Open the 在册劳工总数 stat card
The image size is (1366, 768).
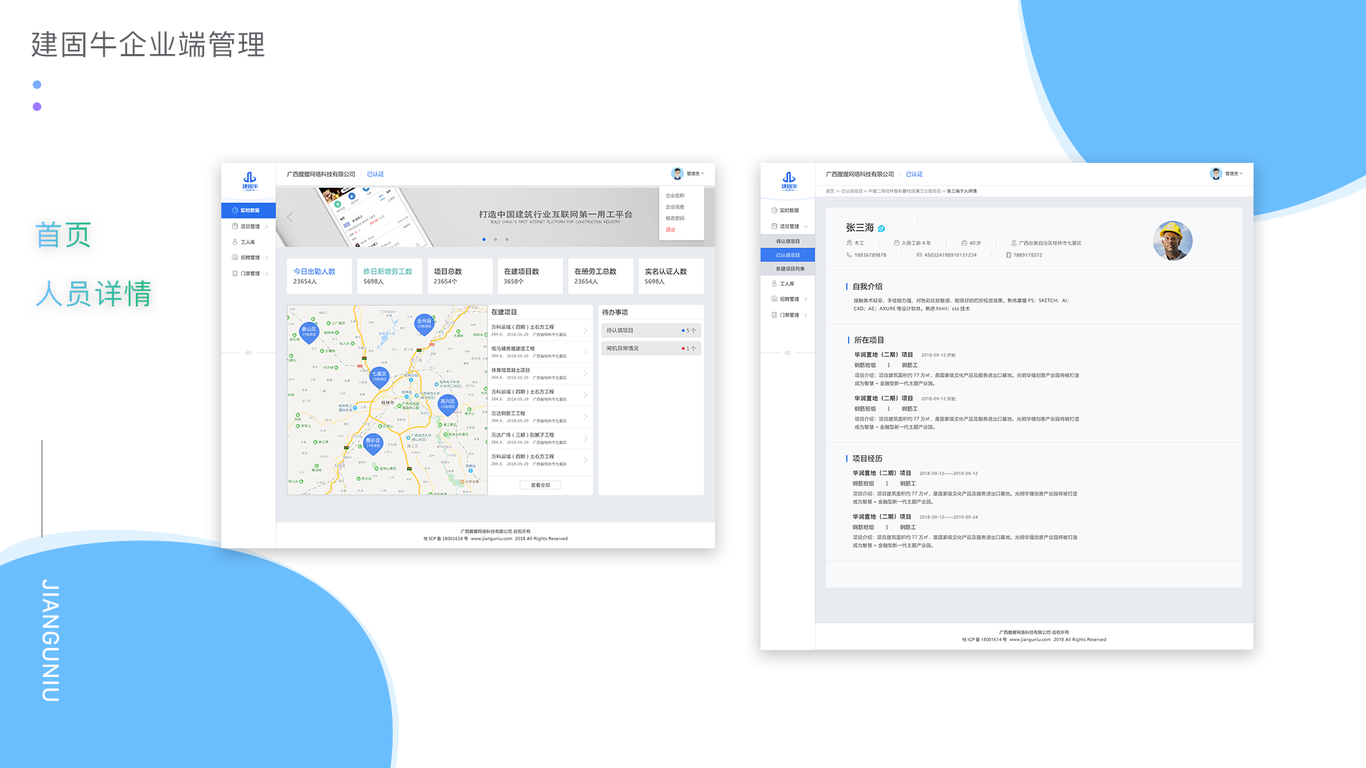(x=600, y=276)
